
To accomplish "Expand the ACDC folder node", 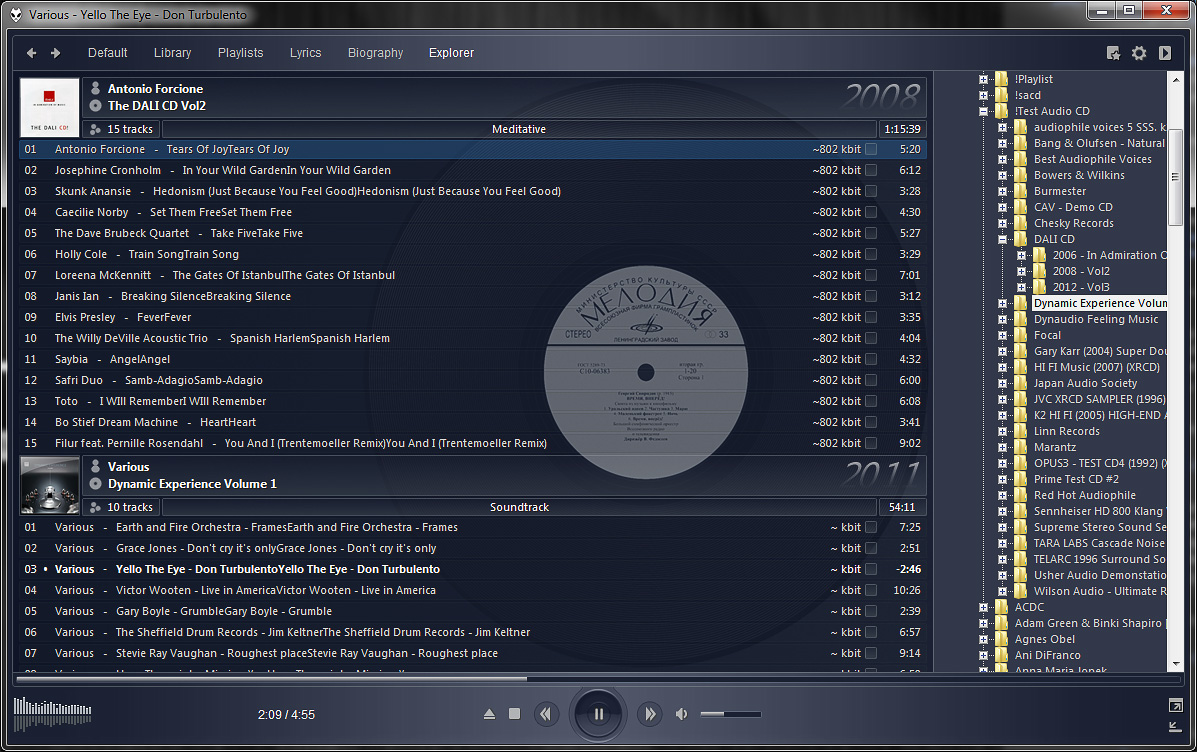I will 984,607.
